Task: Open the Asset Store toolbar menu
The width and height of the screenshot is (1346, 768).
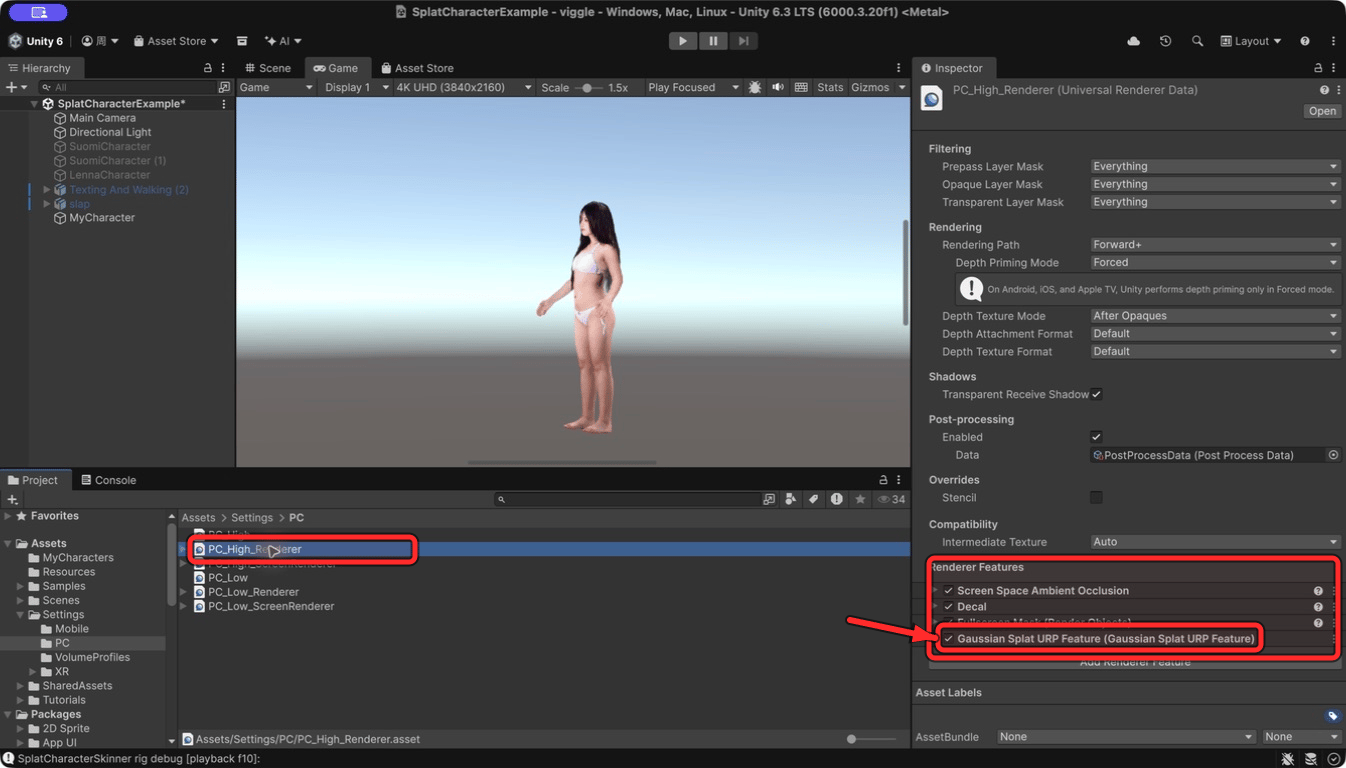Action: click(x=176, y=41)
